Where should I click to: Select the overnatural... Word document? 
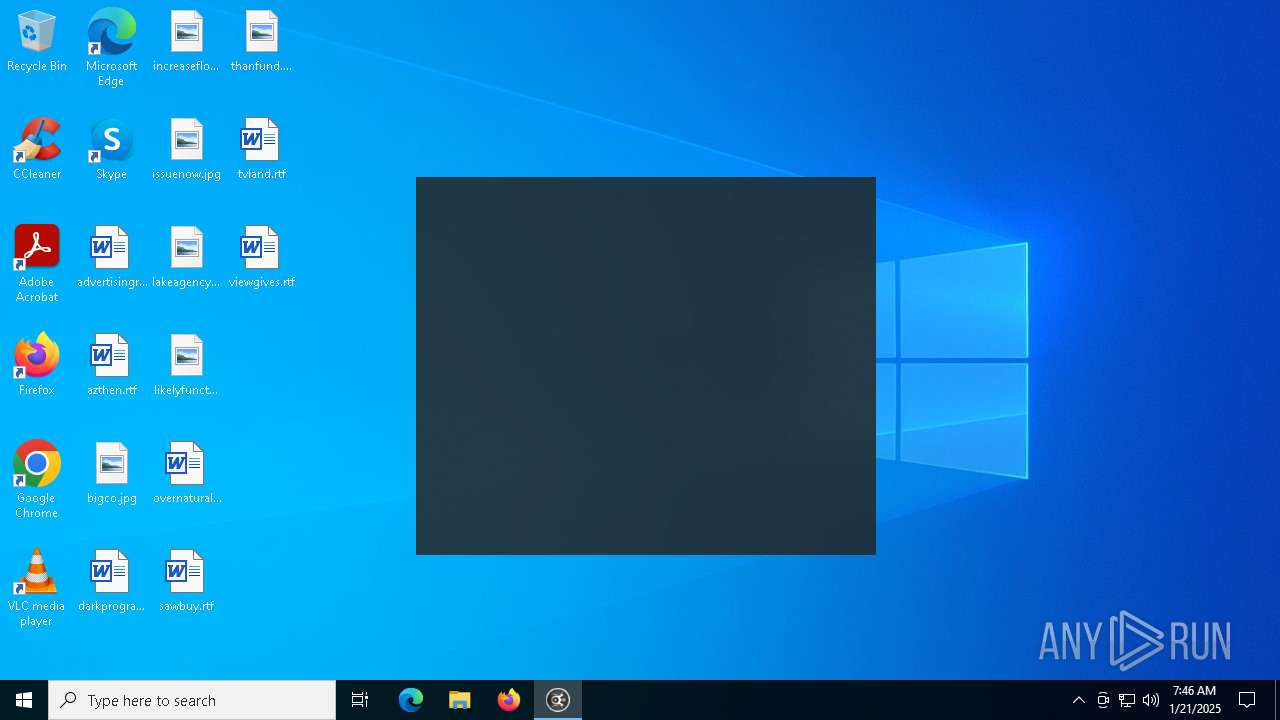[186, 474]
